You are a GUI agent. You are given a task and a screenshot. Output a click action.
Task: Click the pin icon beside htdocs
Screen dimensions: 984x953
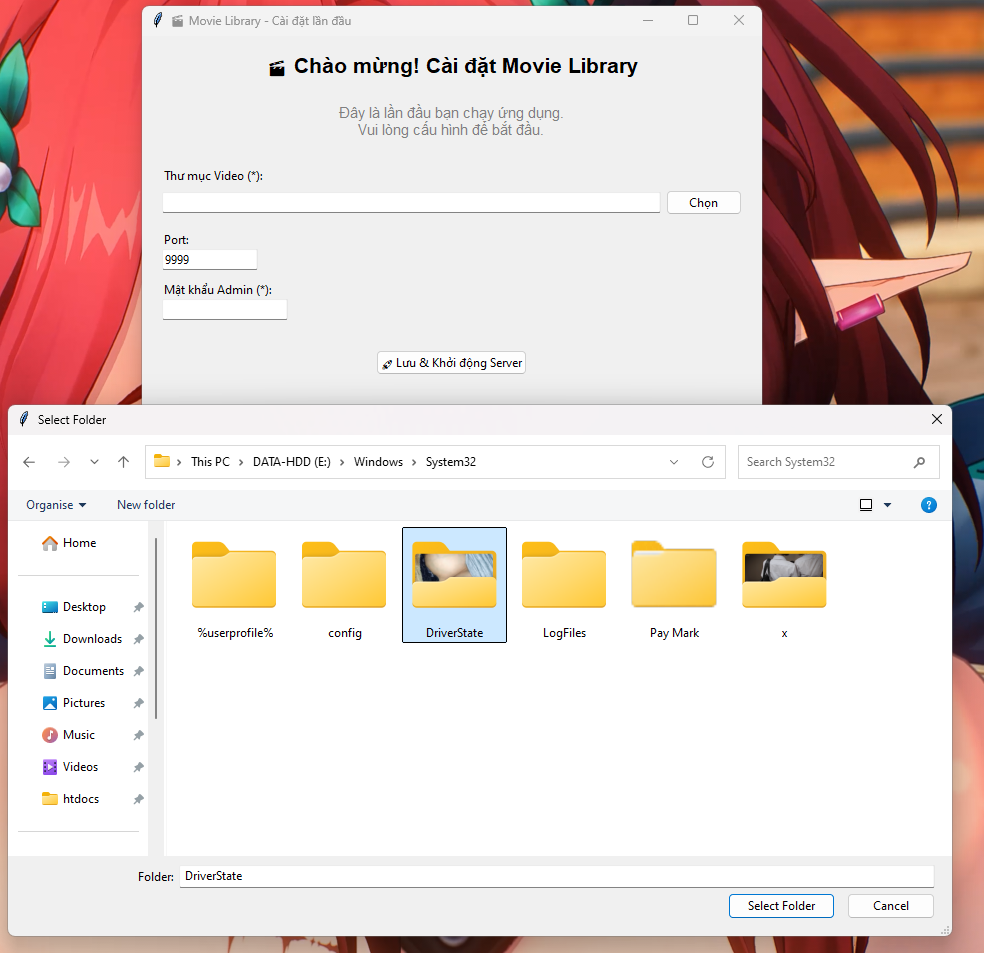pos(139,799)
